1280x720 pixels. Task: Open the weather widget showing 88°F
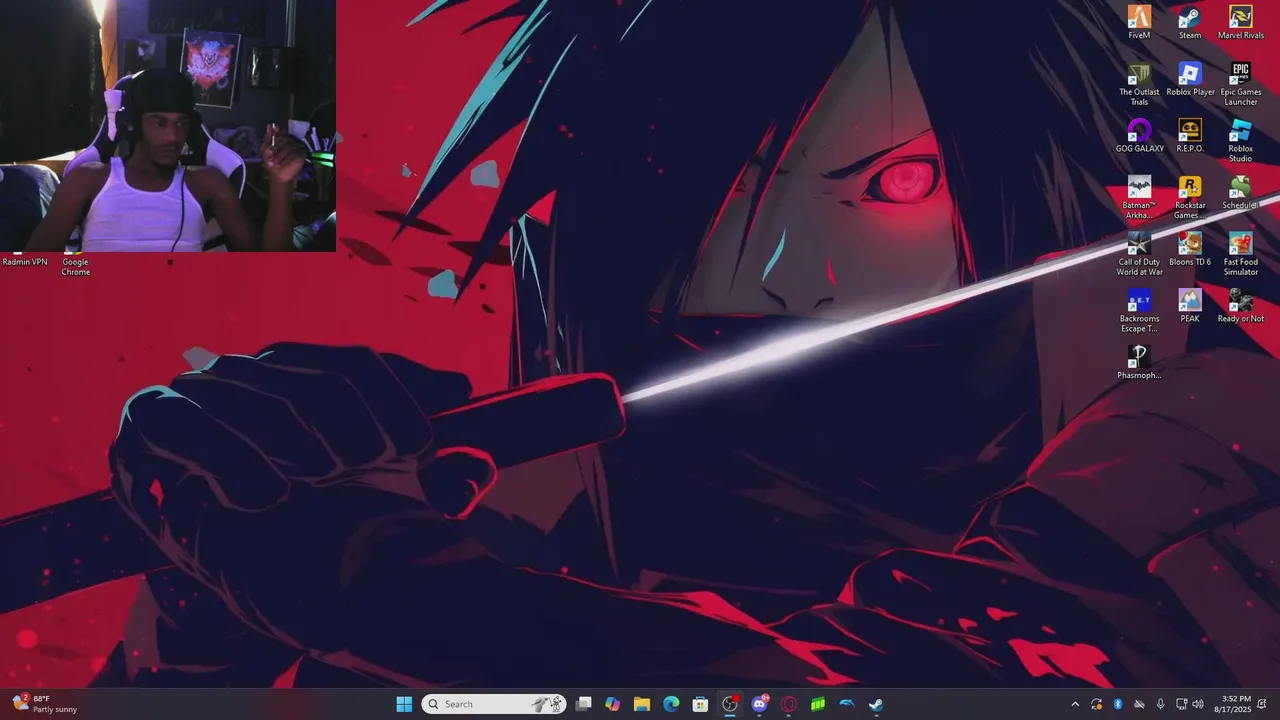(46, 704)
